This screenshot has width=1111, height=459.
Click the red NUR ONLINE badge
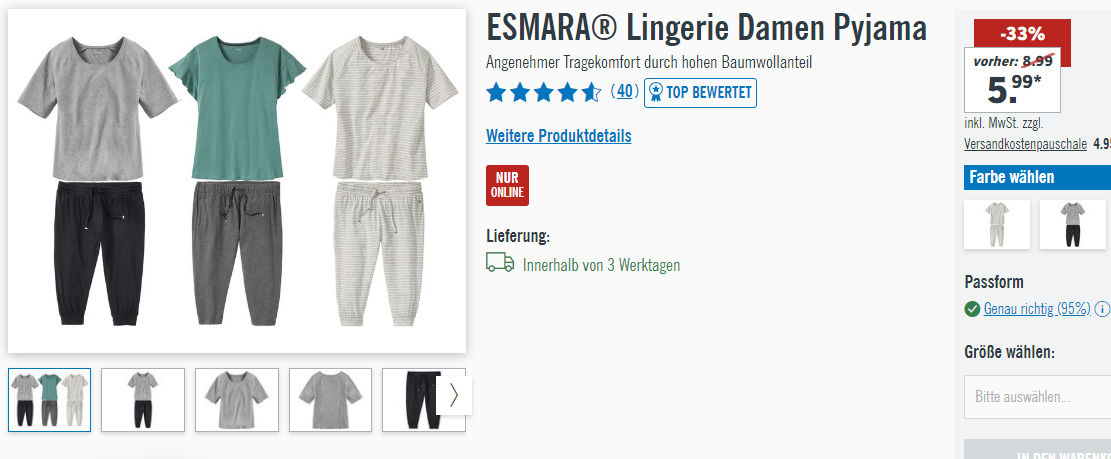point(507,186)
